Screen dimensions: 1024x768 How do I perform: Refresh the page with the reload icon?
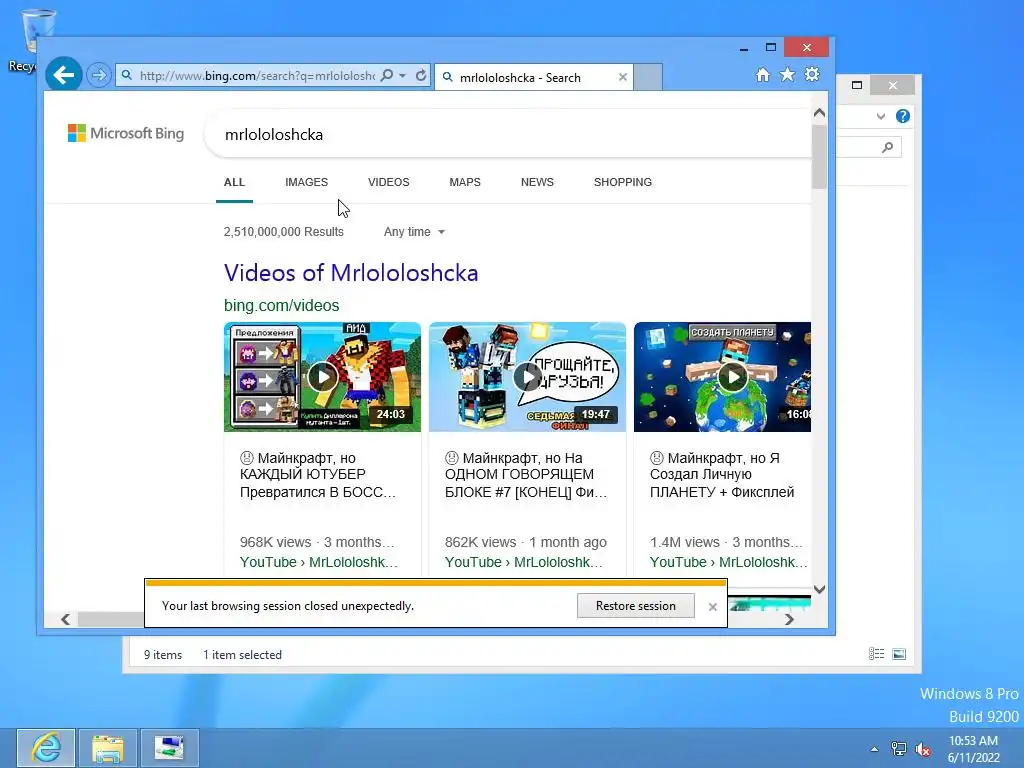(421, 76)
